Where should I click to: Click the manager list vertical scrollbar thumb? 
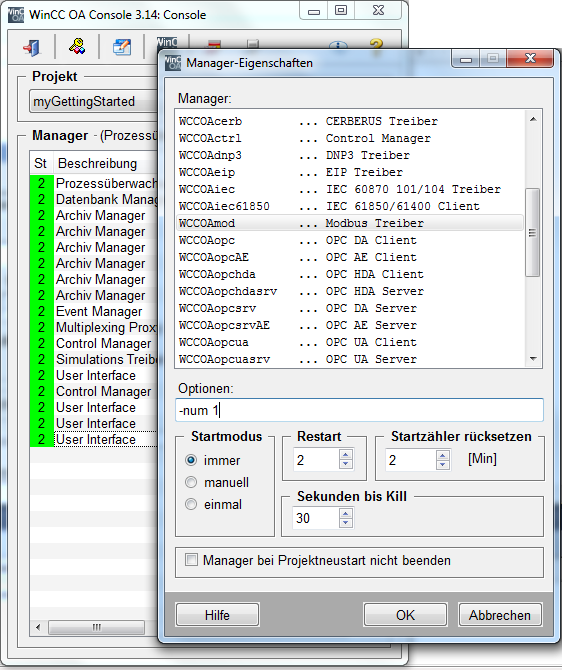(533, 233)
